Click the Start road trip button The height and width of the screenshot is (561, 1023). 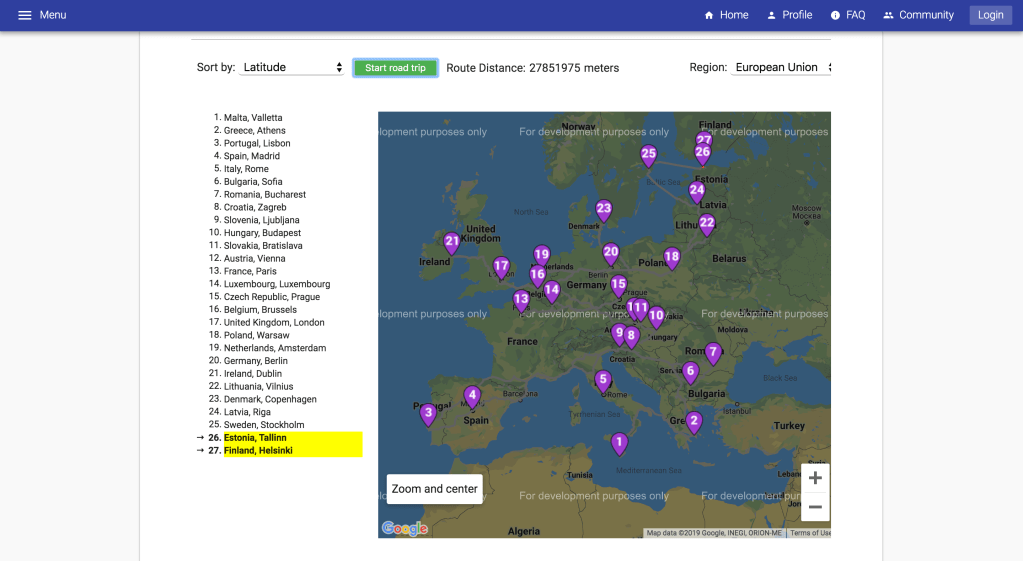(395, 68)
